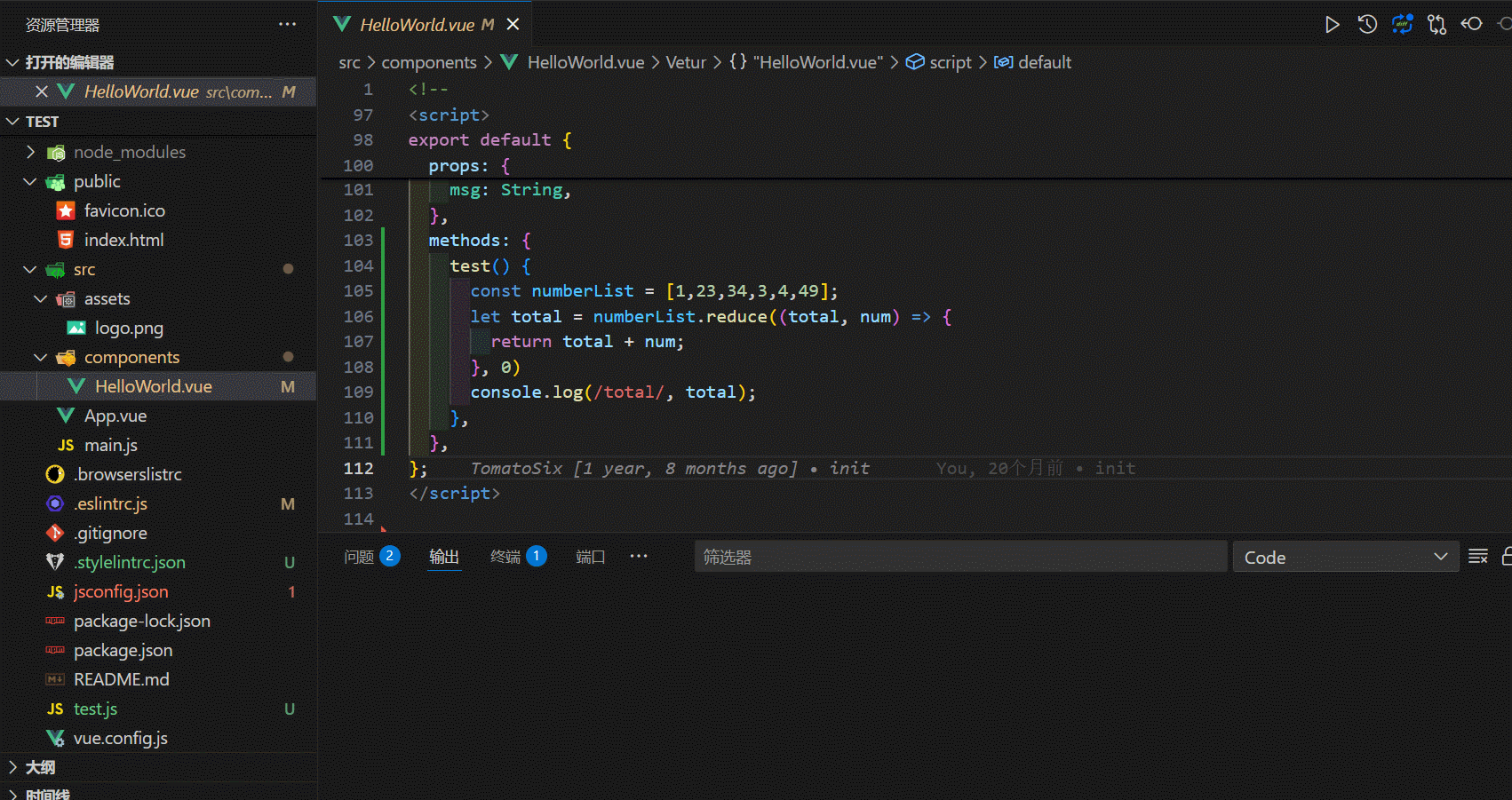Click the git icon of .gitignore

(x=55, y=533)
